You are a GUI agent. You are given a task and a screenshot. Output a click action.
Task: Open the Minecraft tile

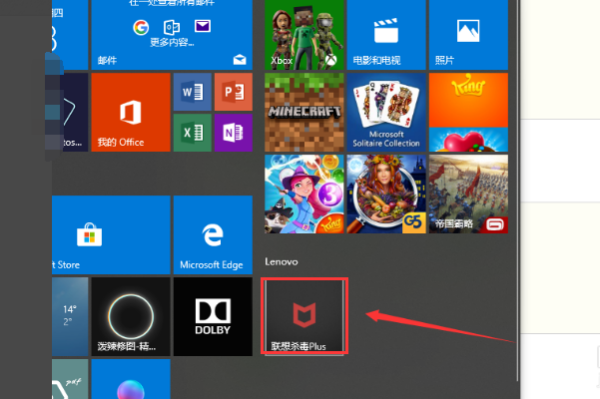(x=304, y=112)
